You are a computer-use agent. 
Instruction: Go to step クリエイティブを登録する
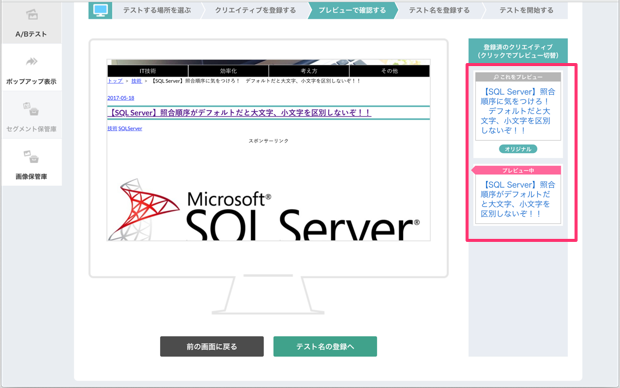[x=255, y=10]
